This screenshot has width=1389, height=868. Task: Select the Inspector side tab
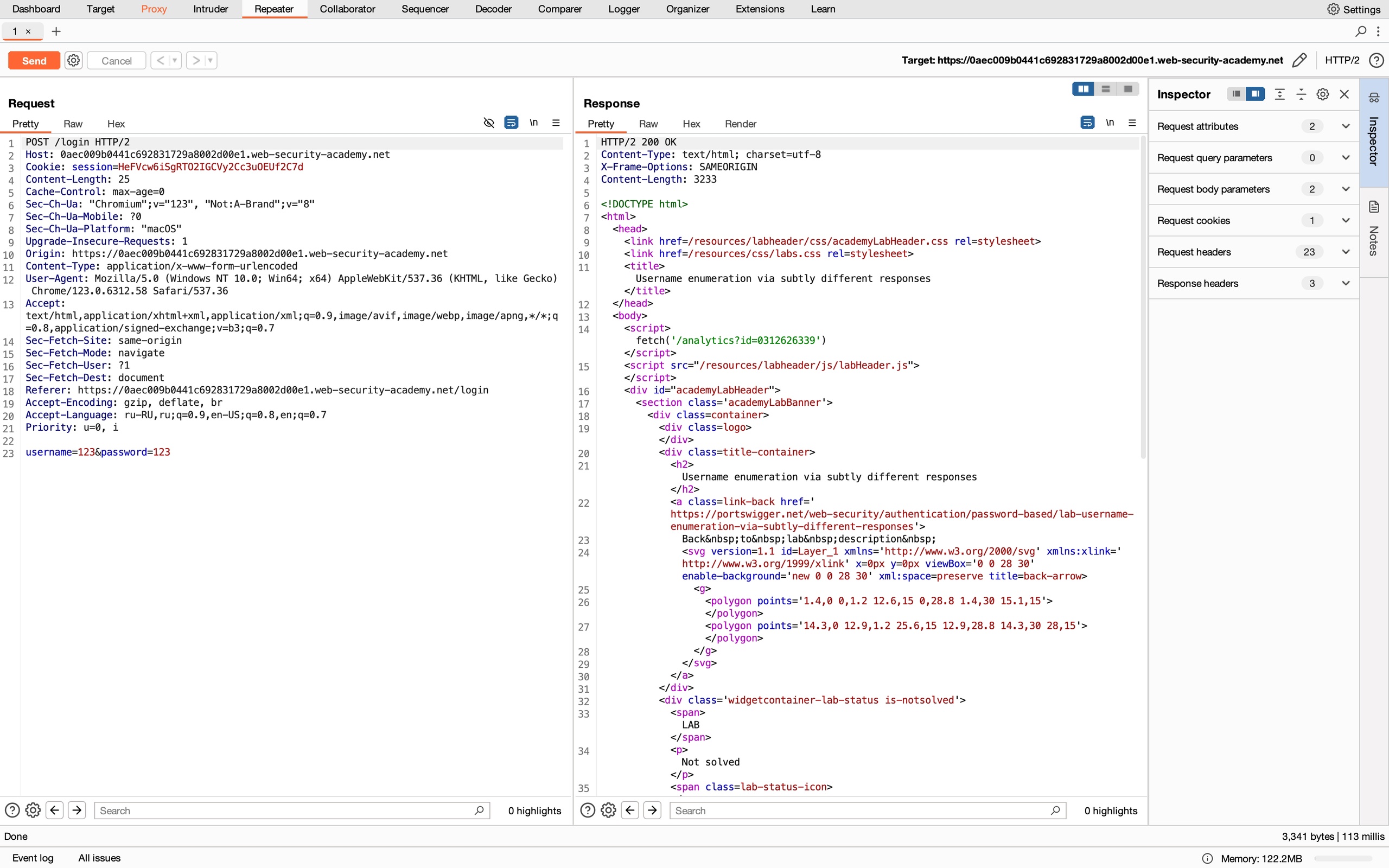(1373, 131)
